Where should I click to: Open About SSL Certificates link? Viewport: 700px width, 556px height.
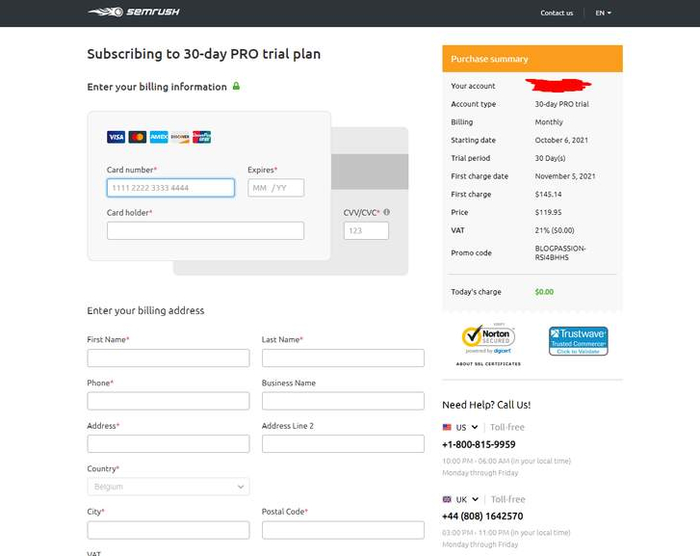point(488,364)
